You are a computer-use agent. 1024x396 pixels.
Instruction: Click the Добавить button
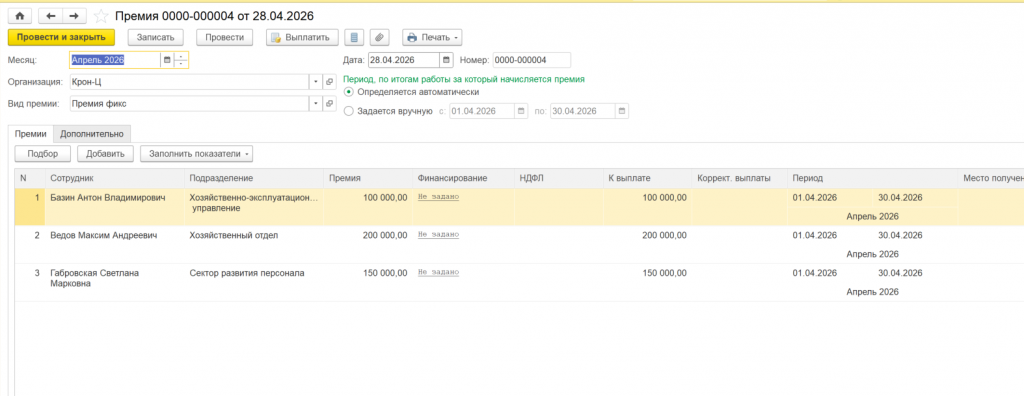[x=105, y=154]
